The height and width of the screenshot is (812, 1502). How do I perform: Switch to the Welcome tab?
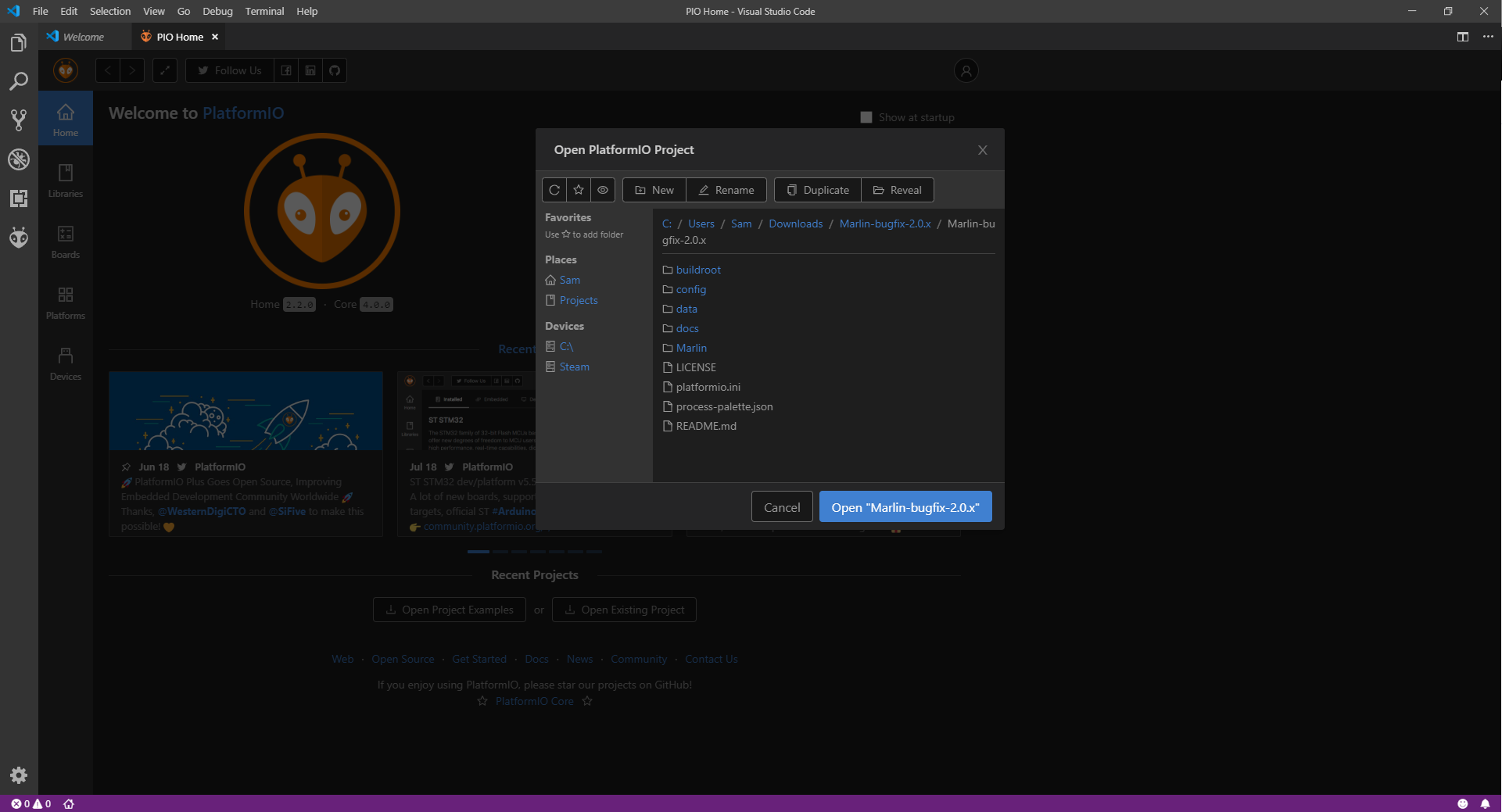click(x=83, y=37)
